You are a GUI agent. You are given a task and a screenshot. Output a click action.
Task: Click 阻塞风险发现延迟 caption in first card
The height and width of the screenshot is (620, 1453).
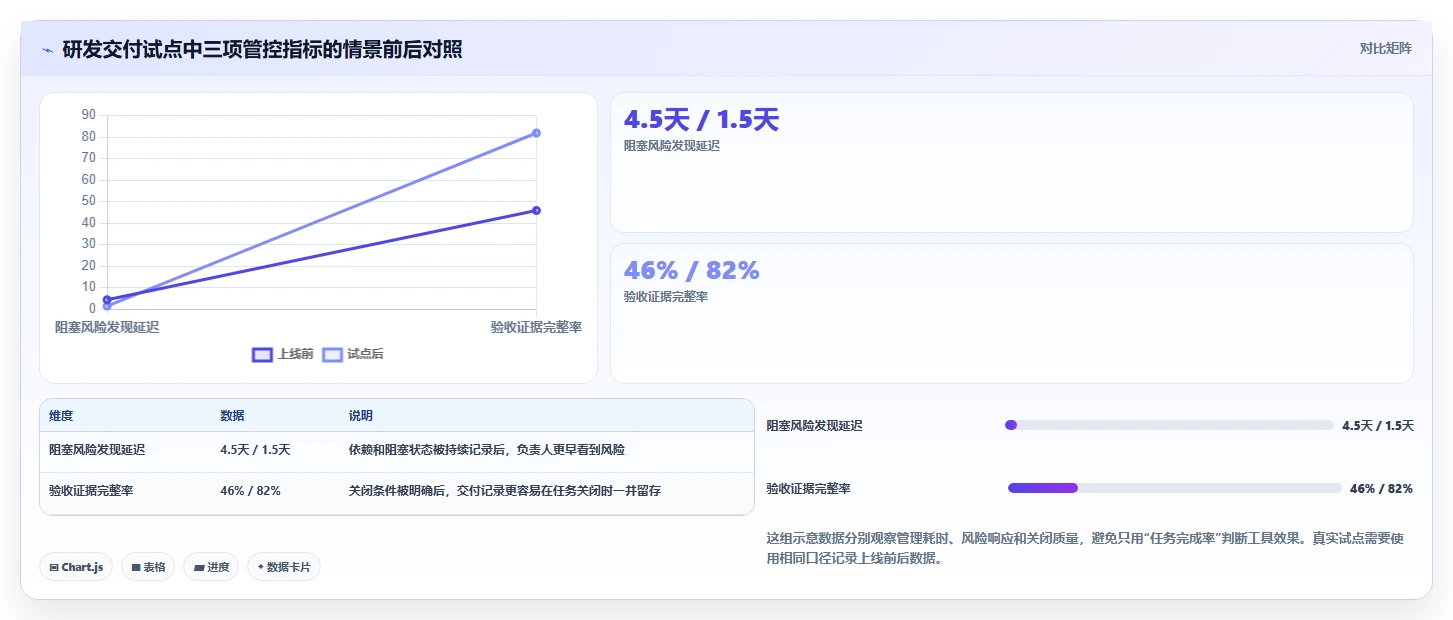click(x=672, y=145)
